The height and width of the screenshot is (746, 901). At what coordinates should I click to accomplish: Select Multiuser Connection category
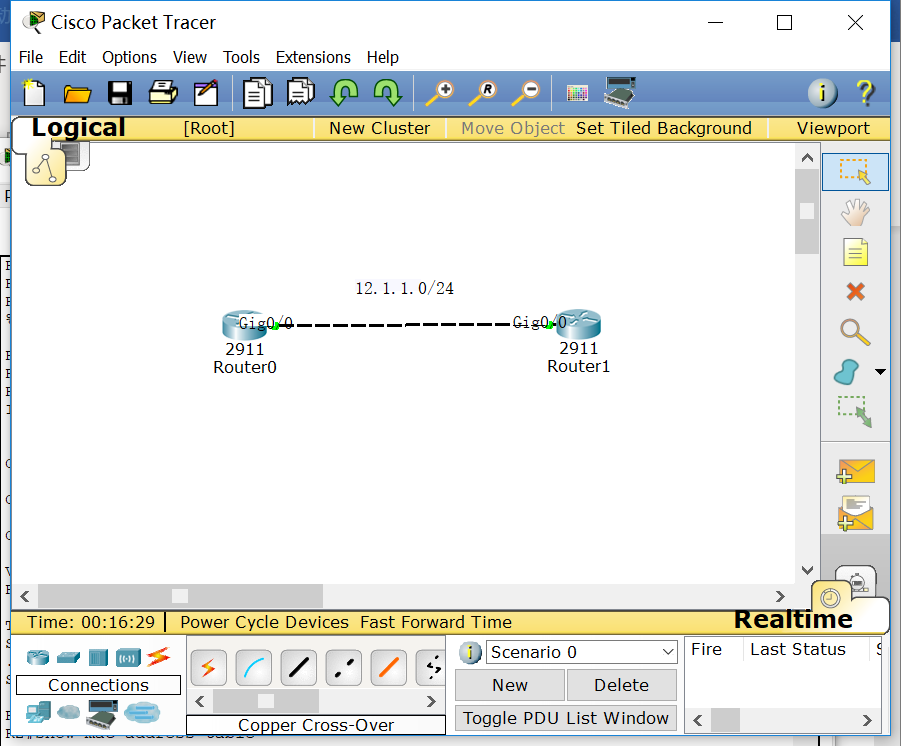pyautogui.click(x=142, y=713)
